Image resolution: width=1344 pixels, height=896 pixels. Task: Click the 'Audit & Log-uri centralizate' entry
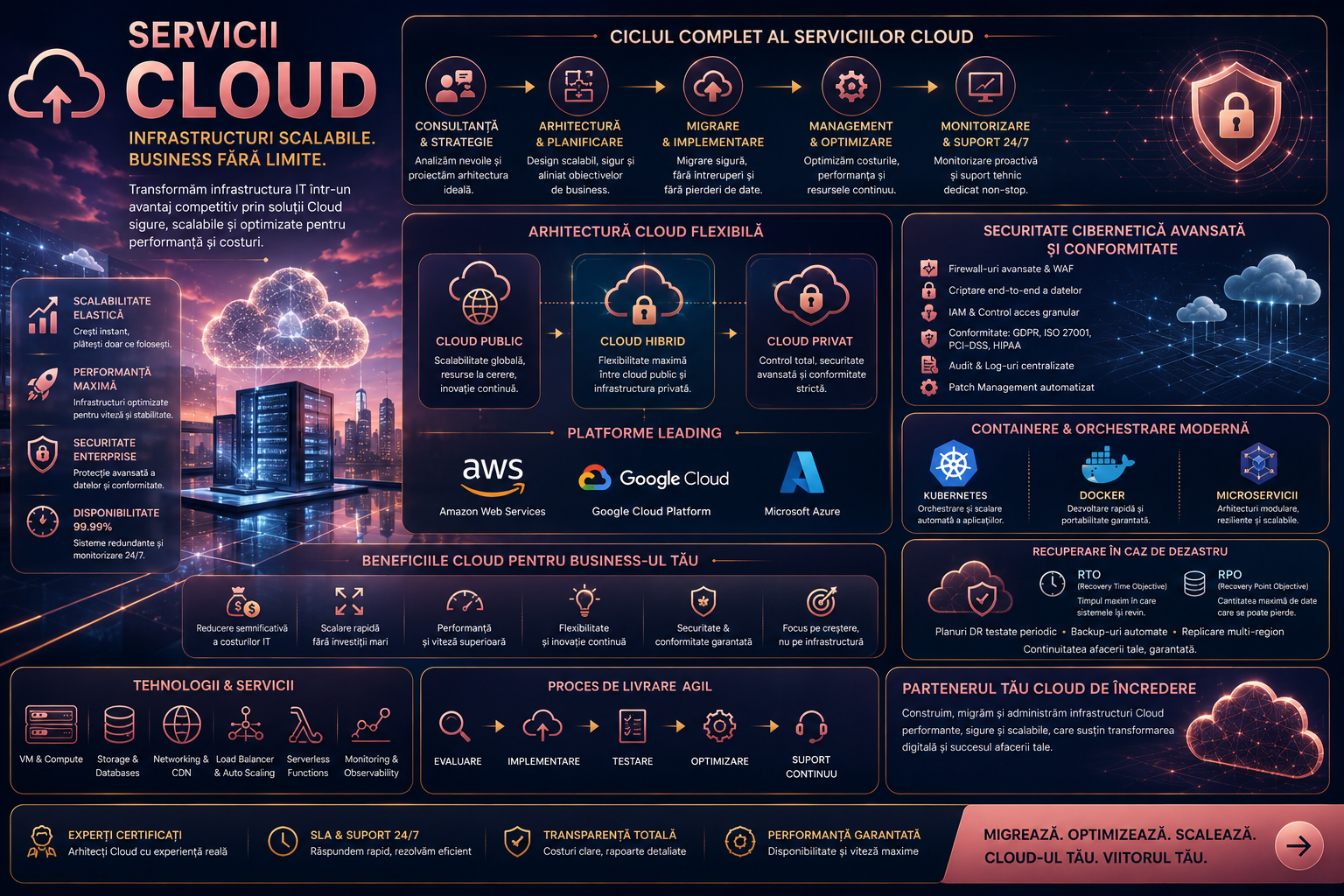click(1011, 366)
